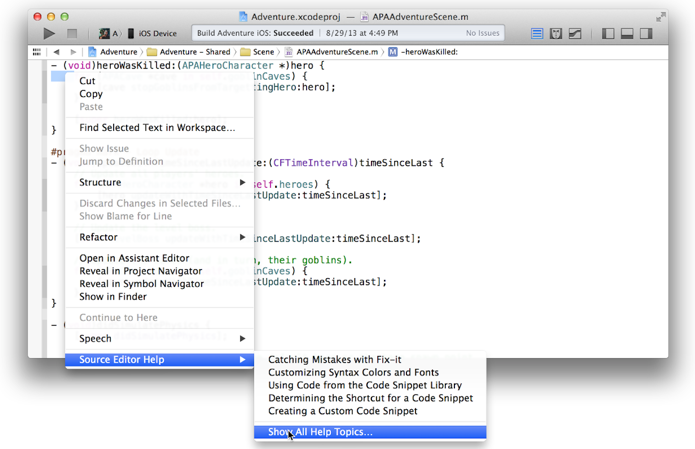
Task: Open Catching Mistakes with Fix-it topic
Action: pyautogui.click(x=370, y=359)
